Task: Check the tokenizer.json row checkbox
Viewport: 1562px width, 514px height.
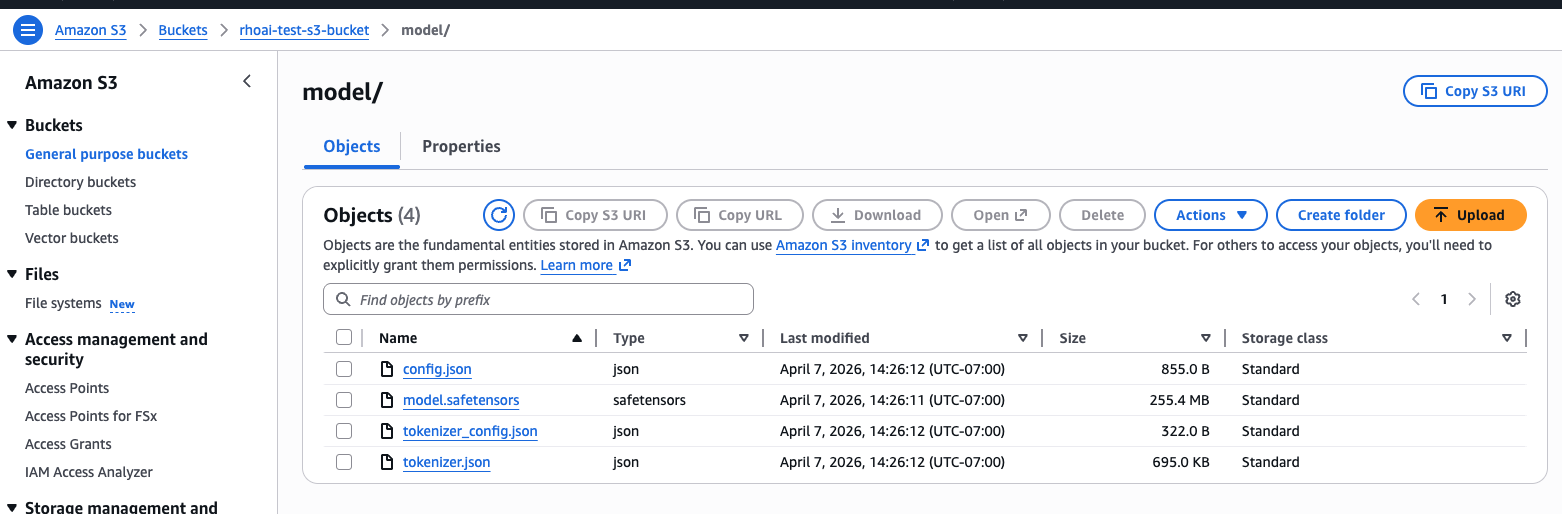Action: pyautogui.click(x=344, y=462)
